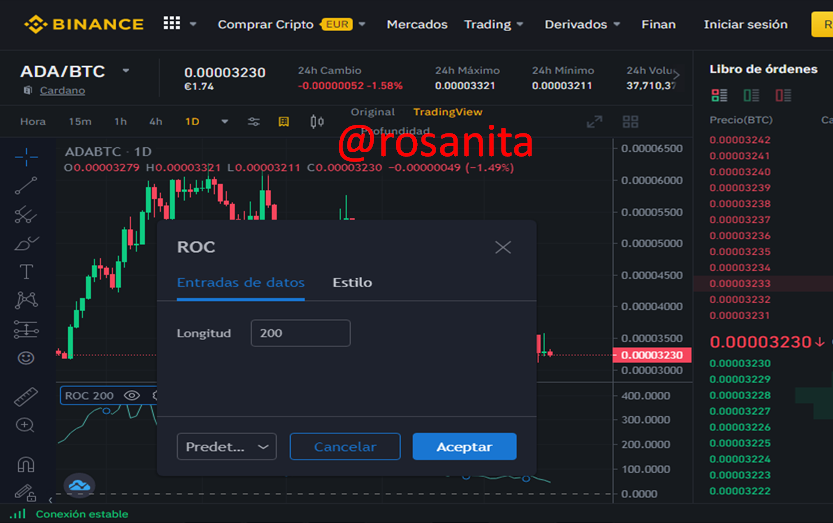Open chart settings sliders icon
Image resolution: width=833 pixels, height=523 pixels.
254,122
